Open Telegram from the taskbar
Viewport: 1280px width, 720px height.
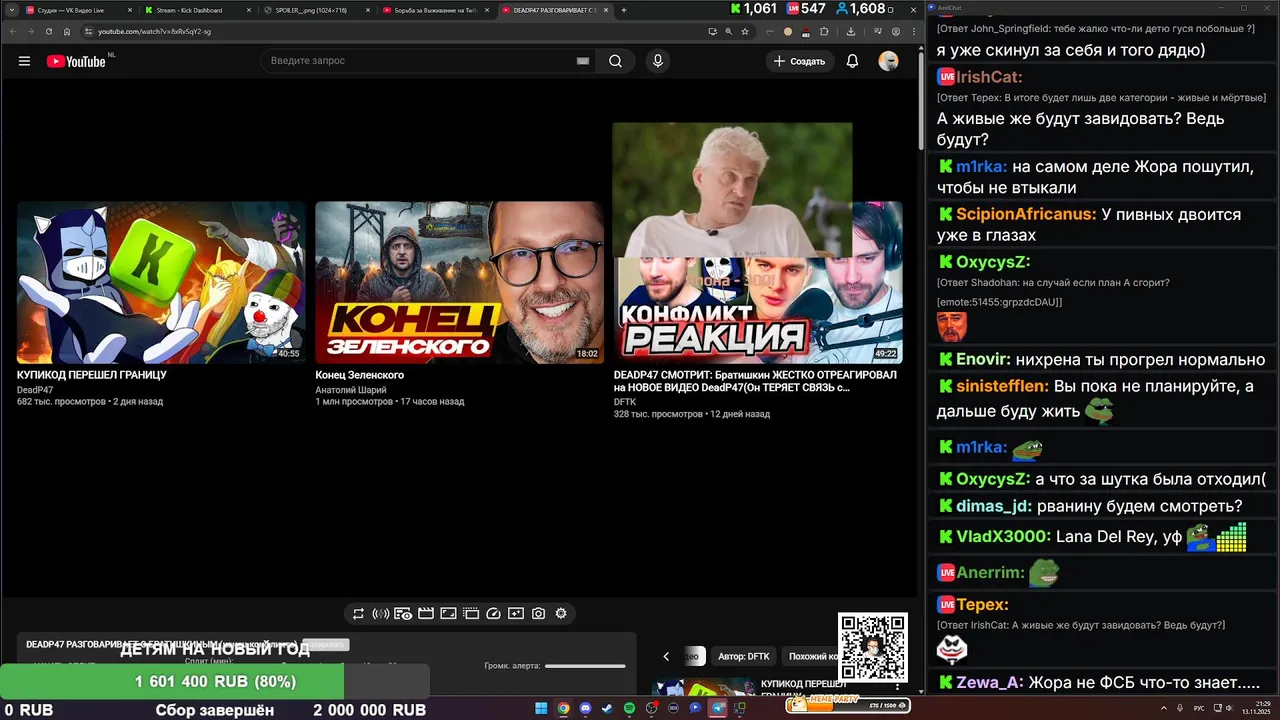click(717, 708)
